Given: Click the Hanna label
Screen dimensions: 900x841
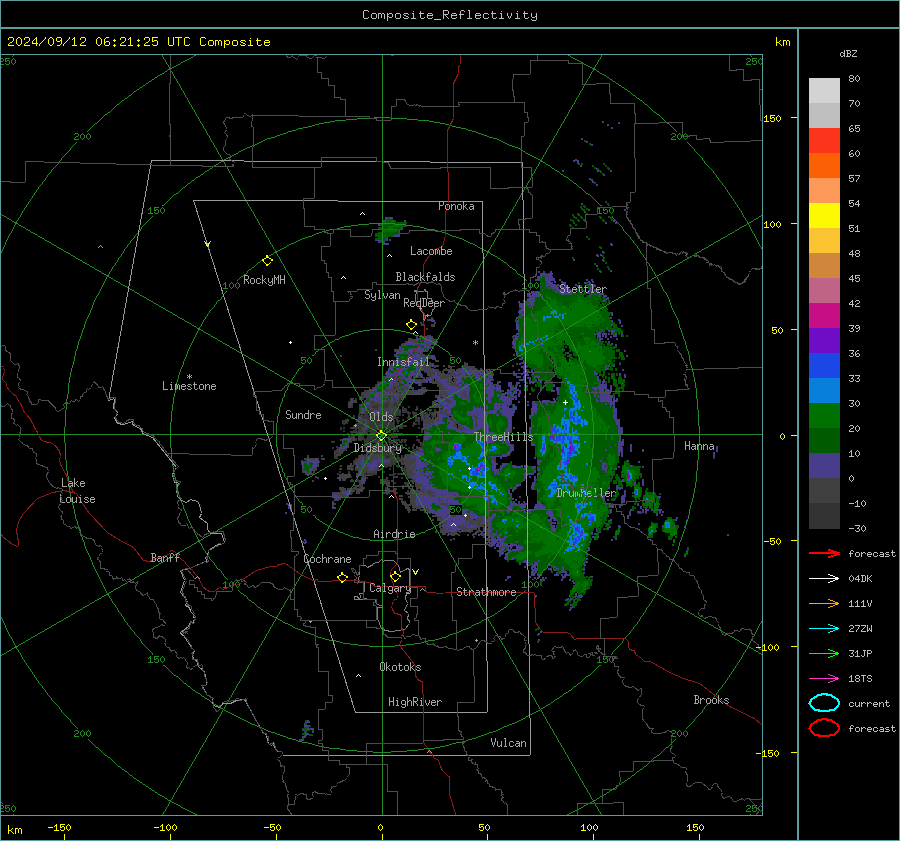Looking at the screenshot, I should (699, 446).
